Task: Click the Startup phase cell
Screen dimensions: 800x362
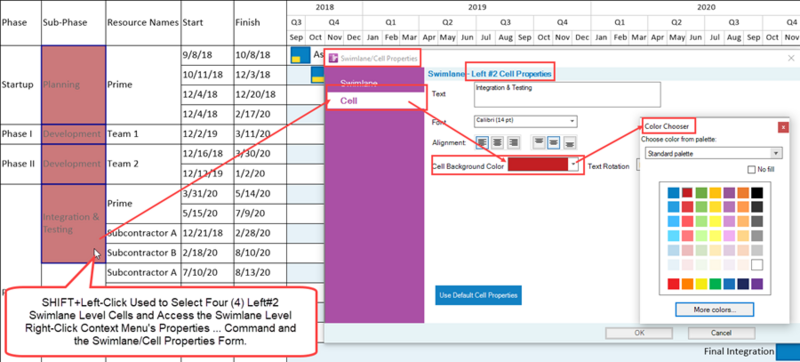Action: (20, 85)
